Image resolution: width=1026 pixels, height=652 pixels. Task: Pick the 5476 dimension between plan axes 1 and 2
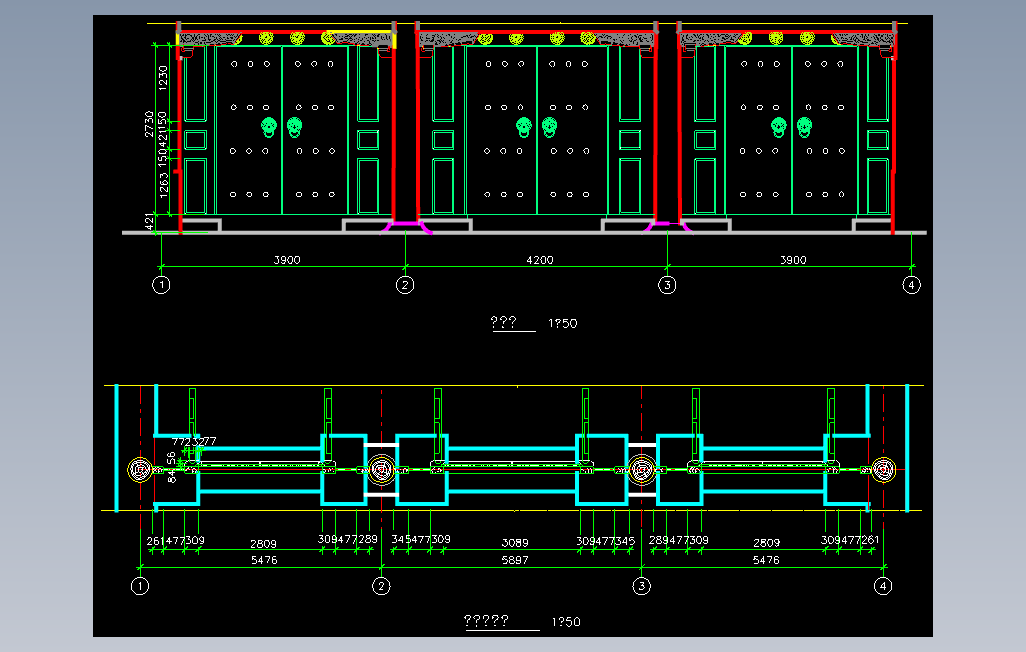pyautogui.click(x=264, y=560)
